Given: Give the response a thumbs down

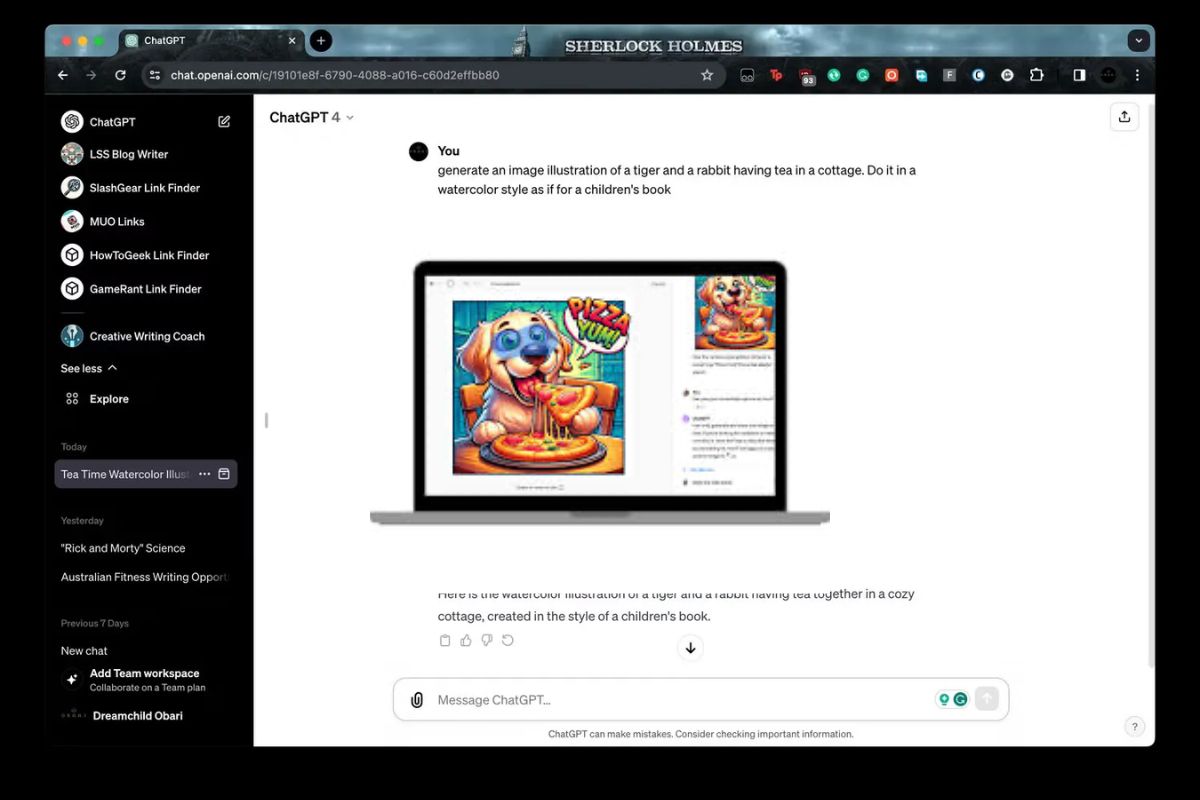Looking at the screenshot, I should pos(487,641).
